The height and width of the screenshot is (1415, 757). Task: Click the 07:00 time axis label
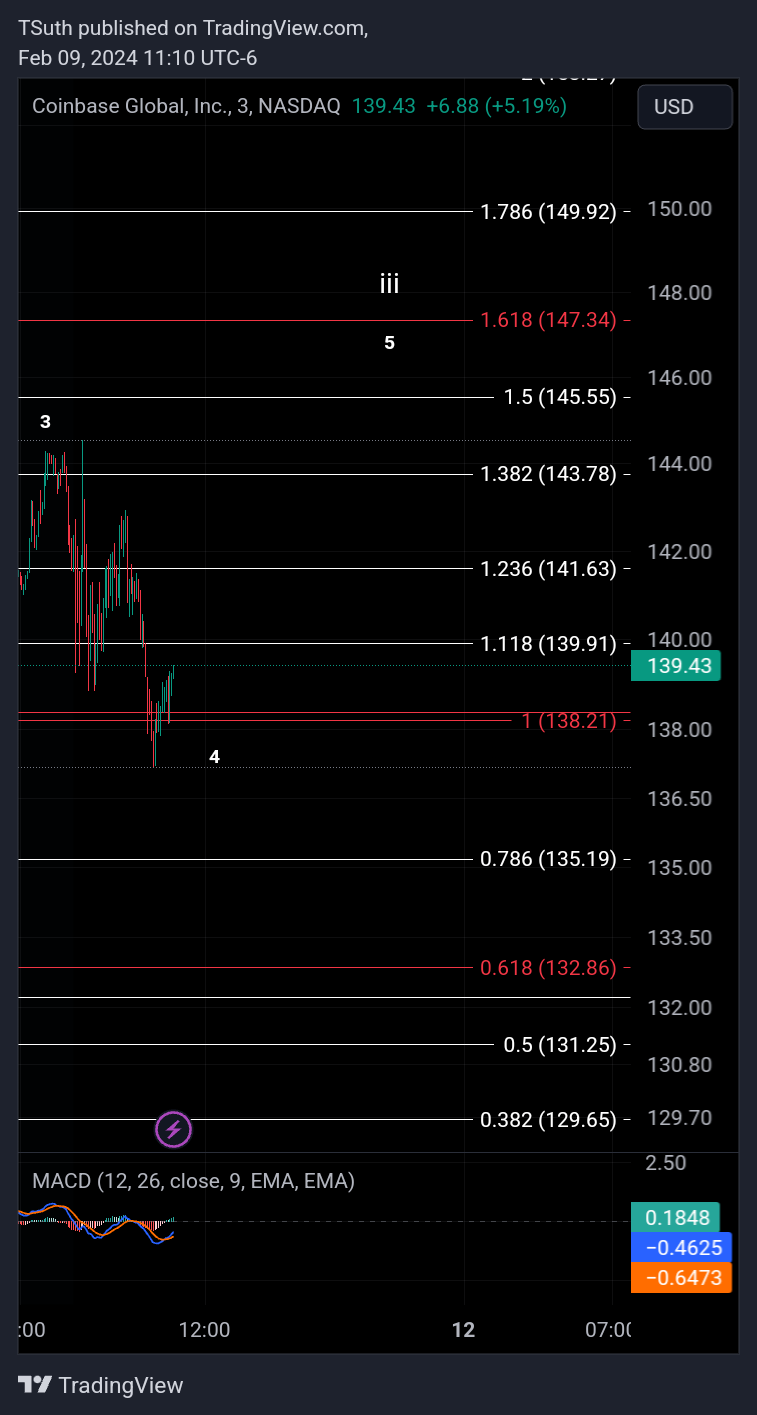click(609, 1330)
